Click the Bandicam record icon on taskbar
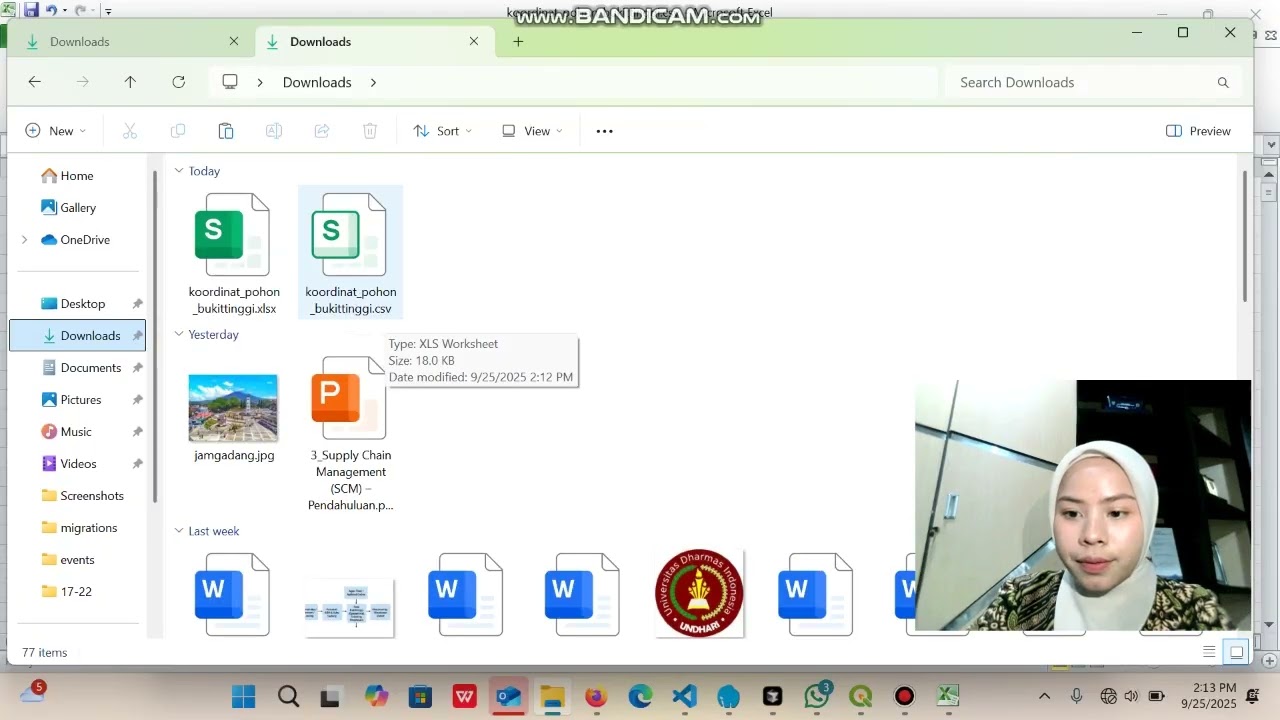Viewport: 1280px width, 720px height. pos(904,696)
